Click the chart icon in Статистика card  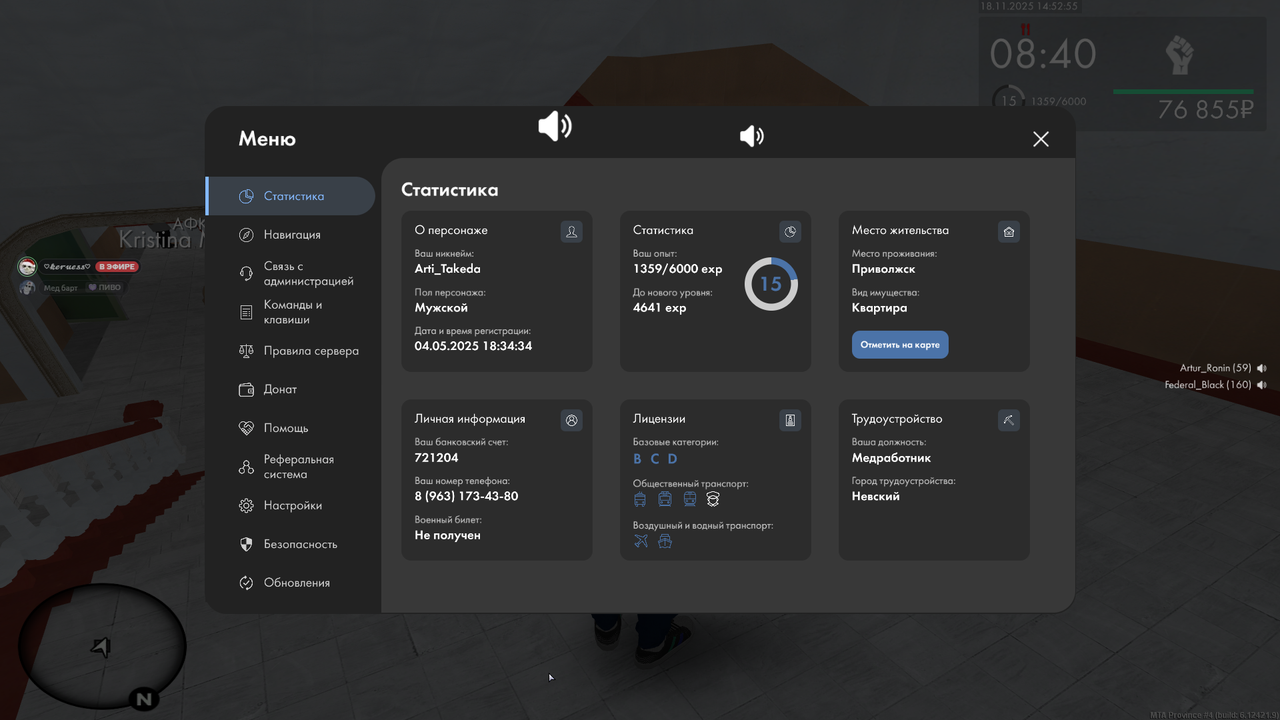tap(790, 232)
